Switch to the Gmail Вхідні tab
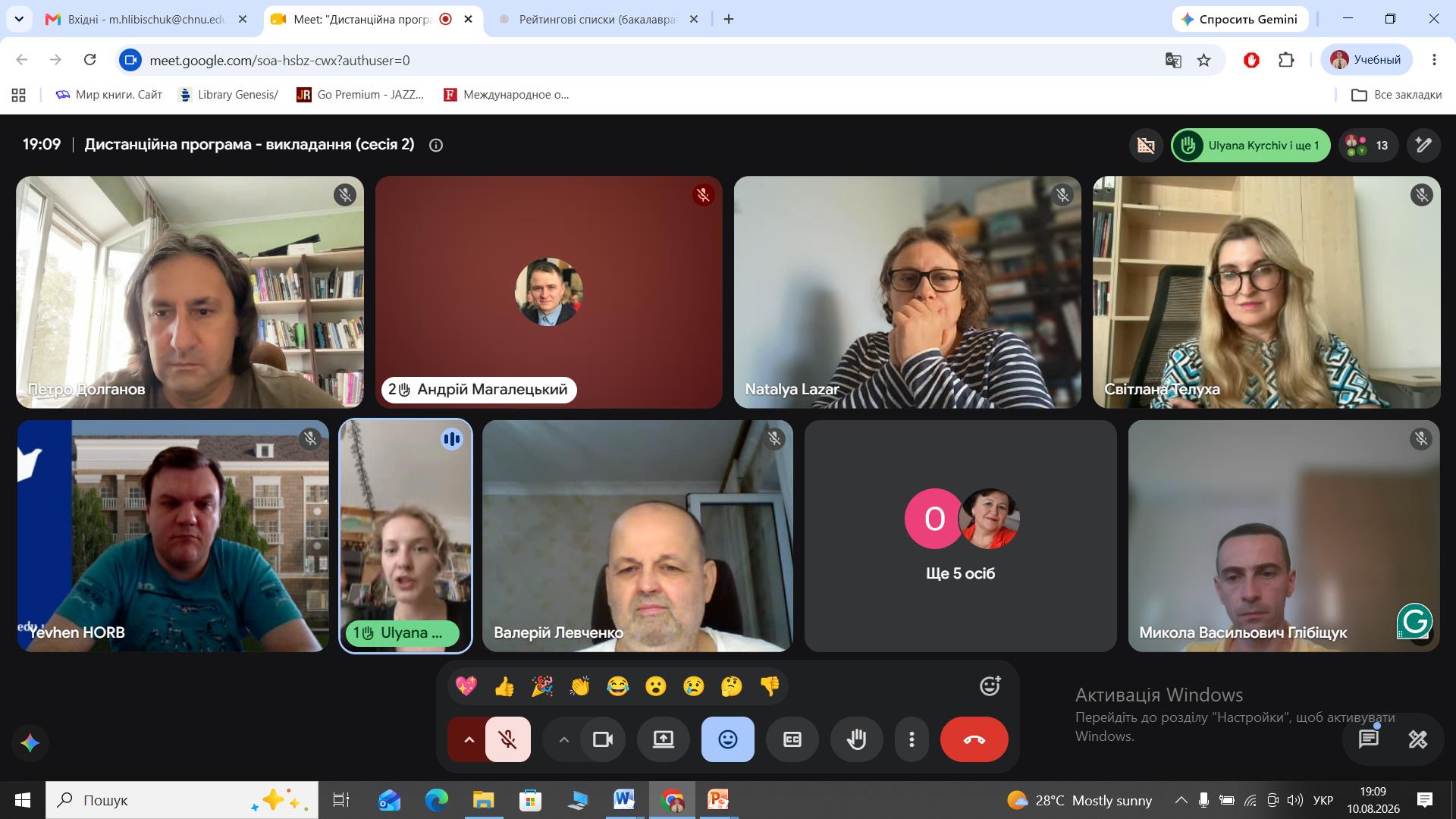Viewport: 1456px width, 819px height. click(x=146, y=19)
